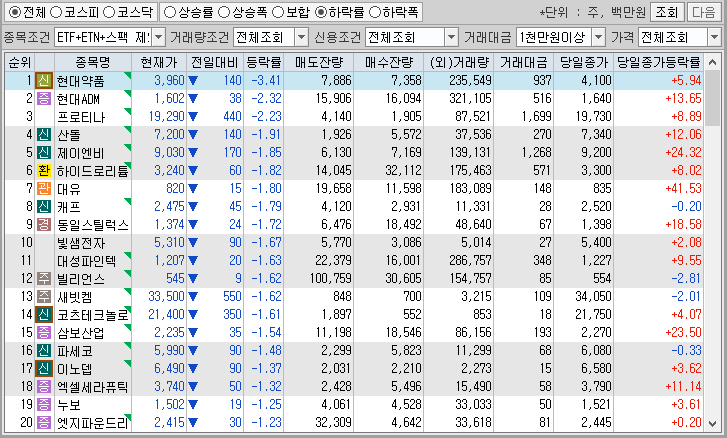
Task: Select the +41.53 value in 대유 row
Action: click(x=683, y=189)
